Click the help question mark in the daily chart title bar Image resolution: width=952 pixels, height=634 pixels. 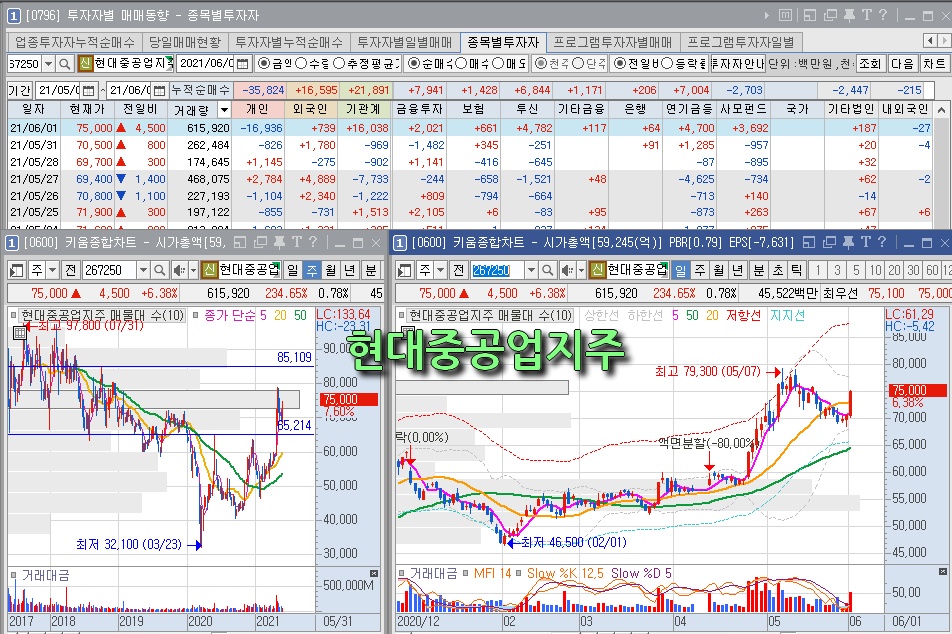(882, 243)
